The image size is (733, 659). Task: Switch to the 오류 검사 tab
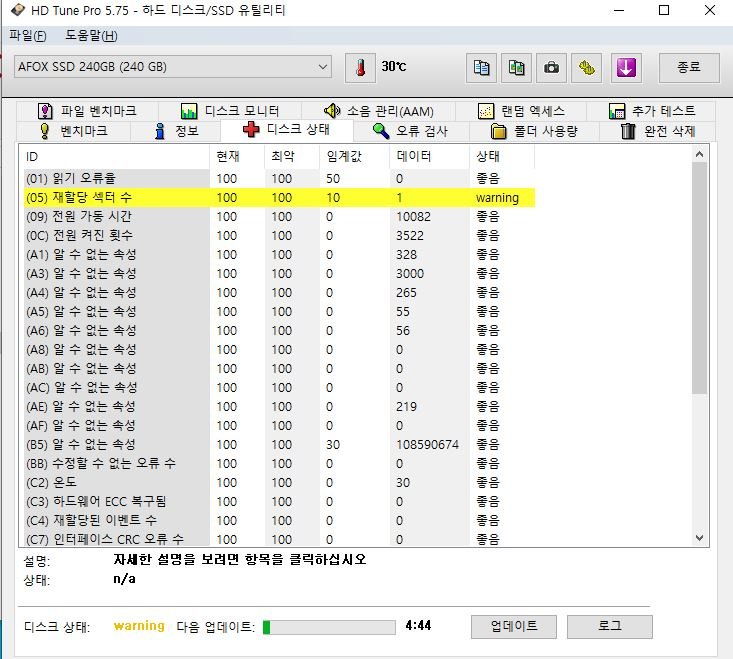point(410,131)
